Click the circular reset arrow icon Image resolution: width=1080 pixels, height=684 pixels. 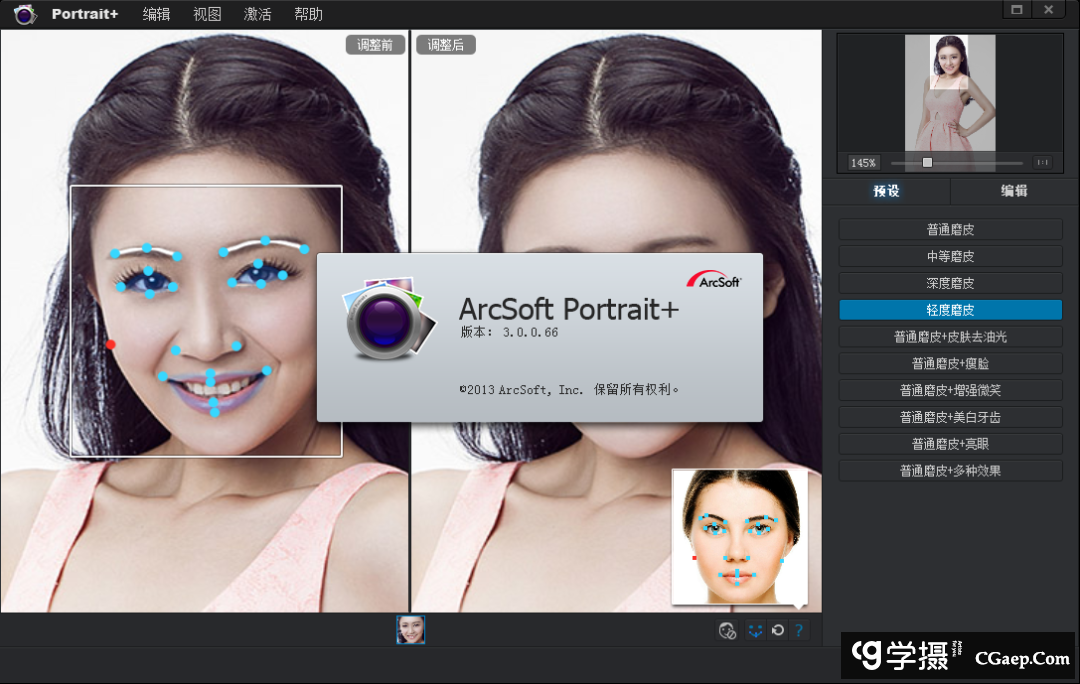pyautogui.click(x=778, y=630)
